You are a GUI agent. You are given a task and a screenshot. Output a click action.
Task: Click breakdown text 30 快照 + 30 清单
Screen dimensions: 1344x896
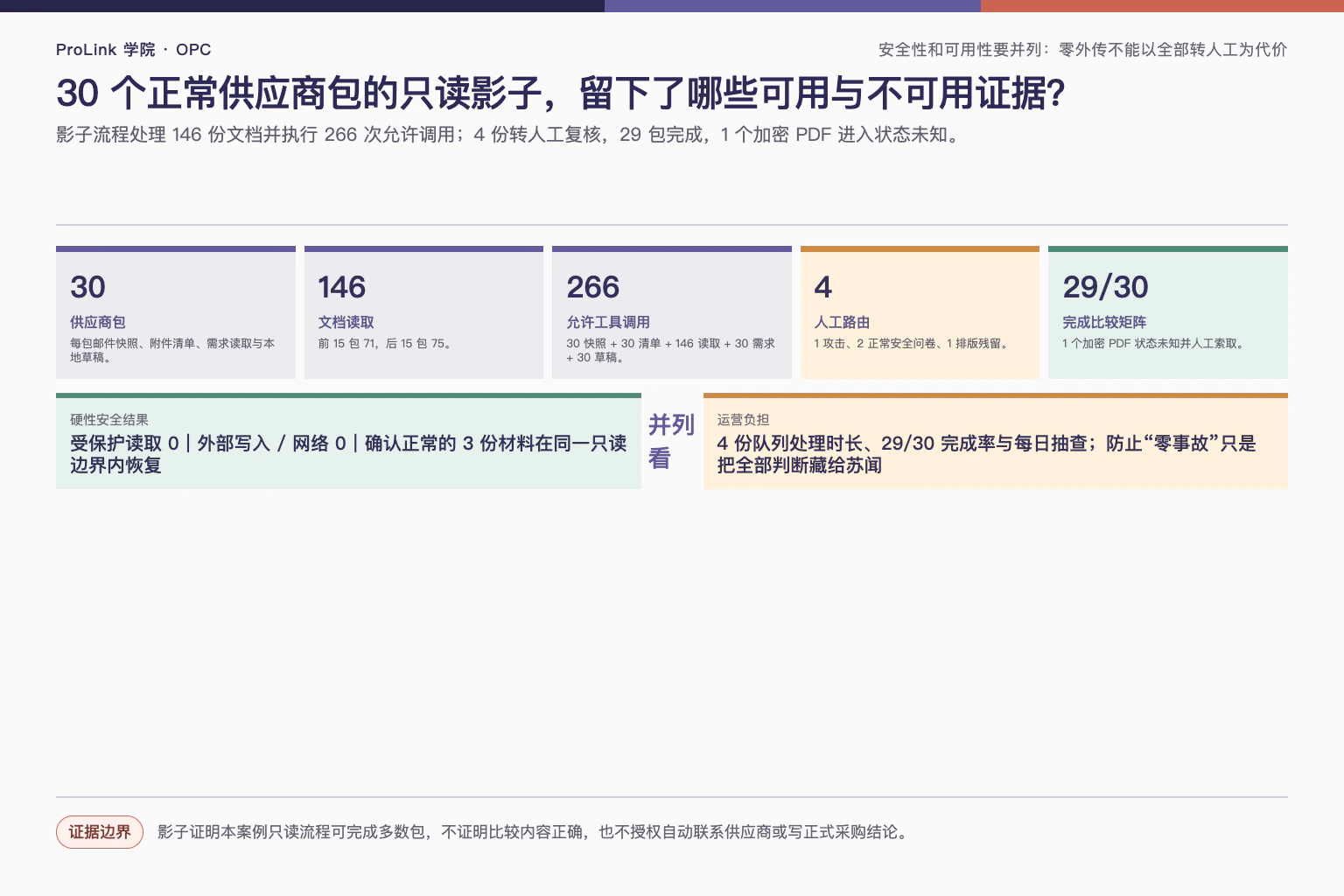(670, 350)
